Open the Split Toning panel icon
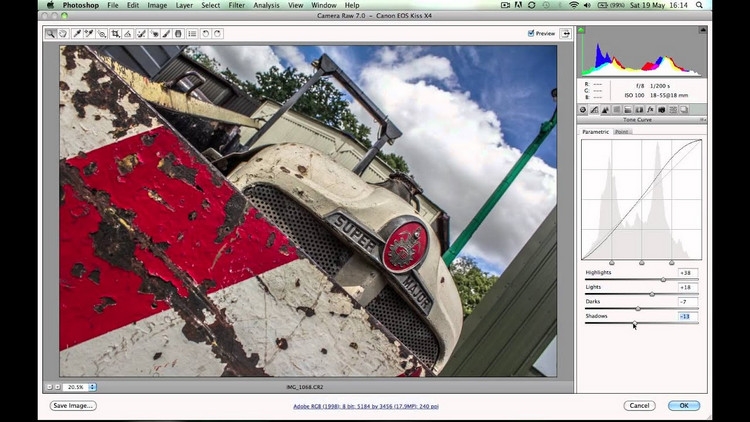Image resolution: width=750 pixels, height=422 pixels. [628, 110]
